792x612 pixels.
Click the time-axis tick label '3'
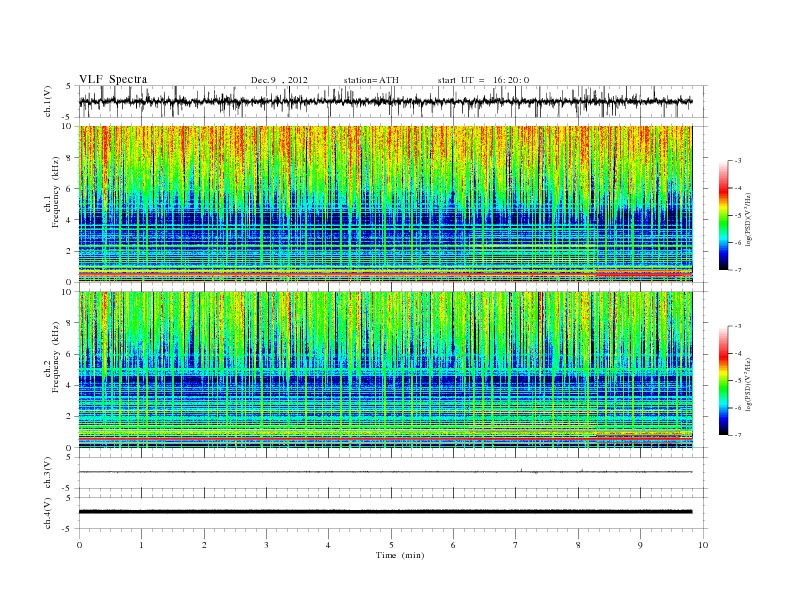[x=266, y=545]
